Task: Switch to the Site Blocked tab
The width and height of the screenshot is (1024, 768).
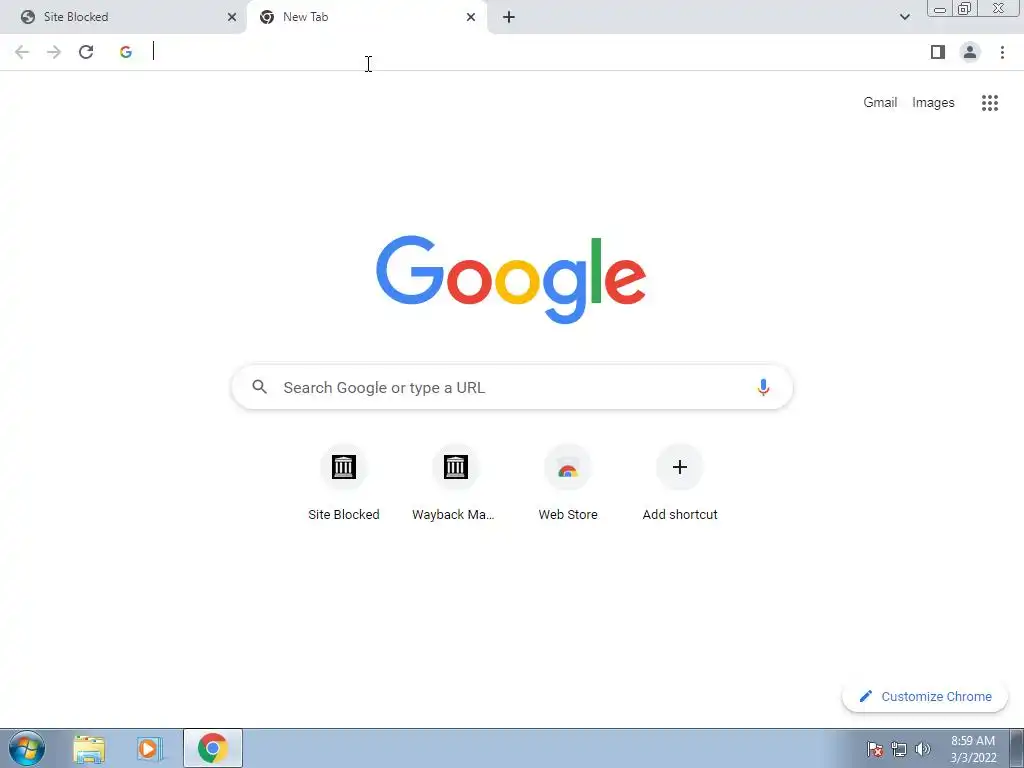Action: [122, 17]
